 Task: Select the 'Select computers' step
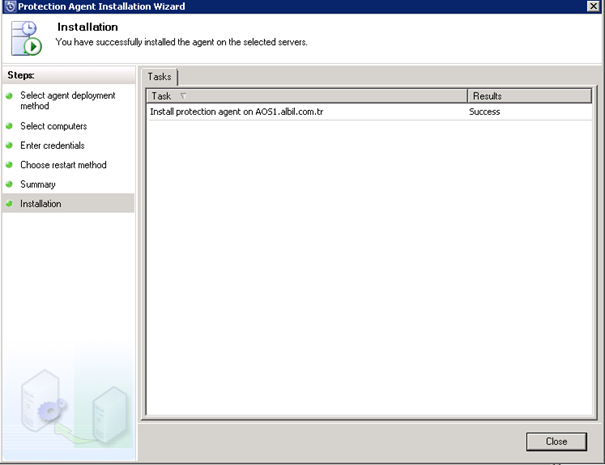tap(54, 126)
